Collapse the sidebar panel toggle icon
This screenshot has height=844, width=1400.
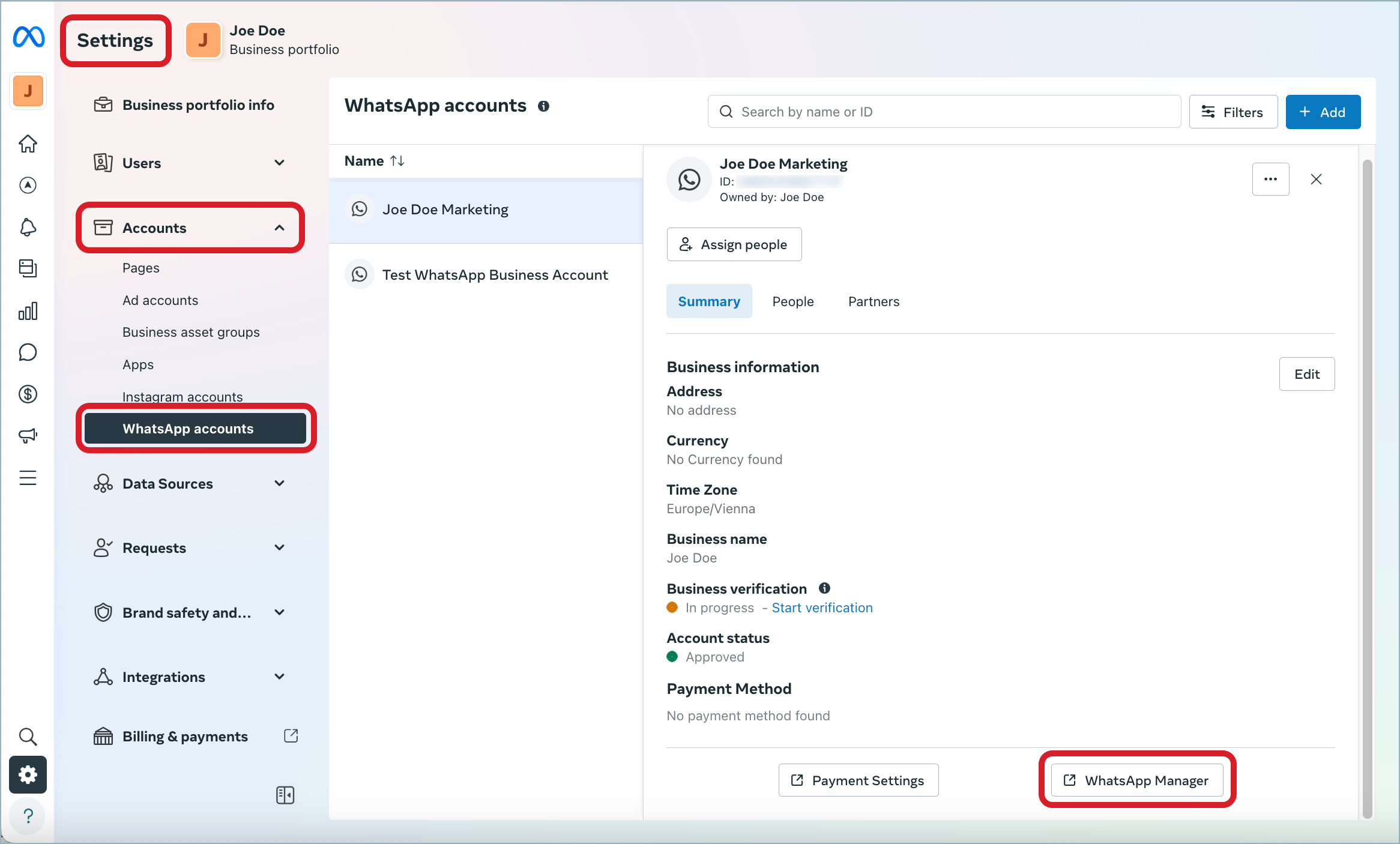coord(285,795)
